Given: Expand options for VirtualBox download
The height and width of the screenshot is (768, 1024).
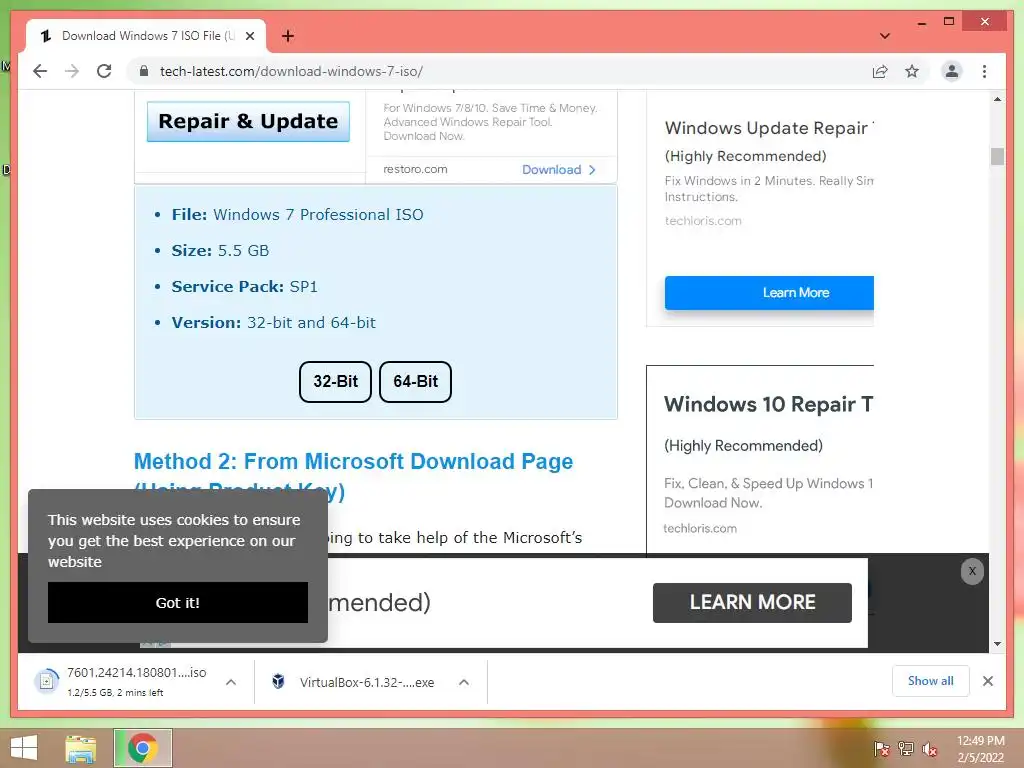Looking at the screenshot, I should click(x=464, y=682).
